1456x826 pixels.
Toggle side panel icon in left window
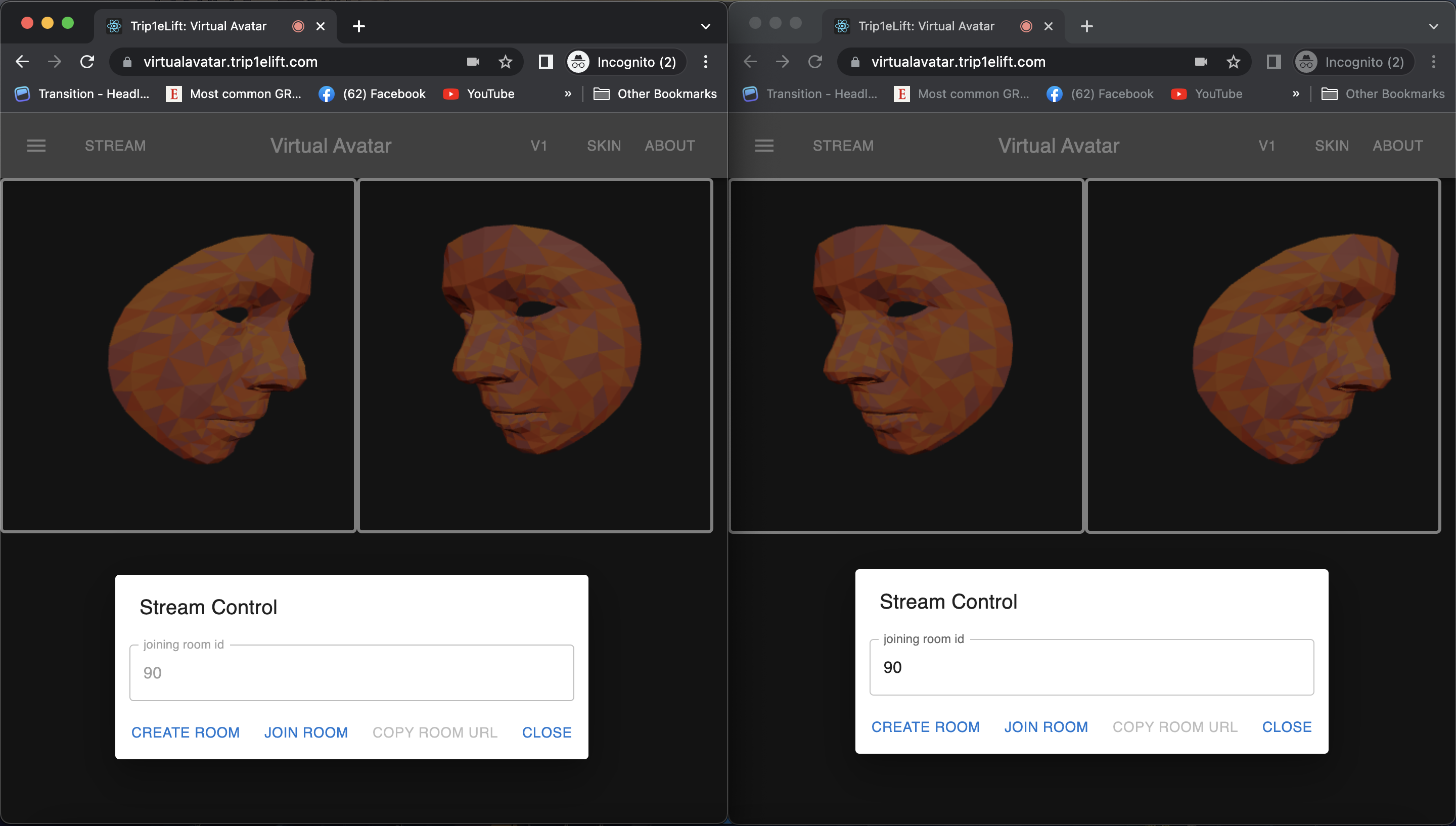pyautogui.click(x=545, y=62)
